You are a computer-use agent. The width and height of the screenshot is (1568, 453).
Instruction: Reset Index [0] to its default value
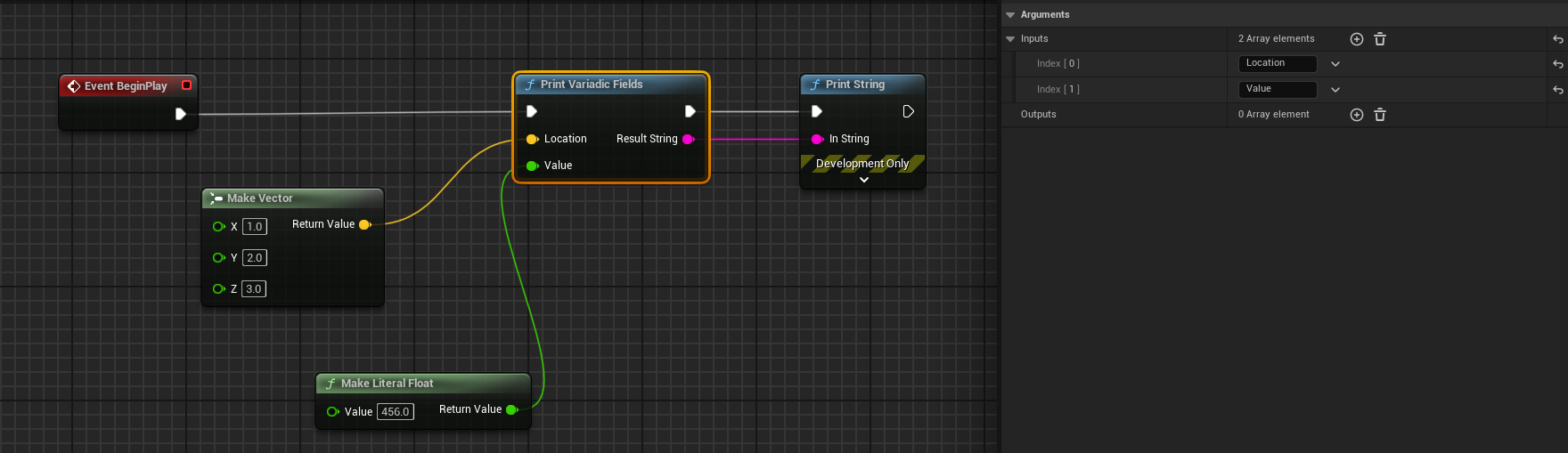[1557, 64]
